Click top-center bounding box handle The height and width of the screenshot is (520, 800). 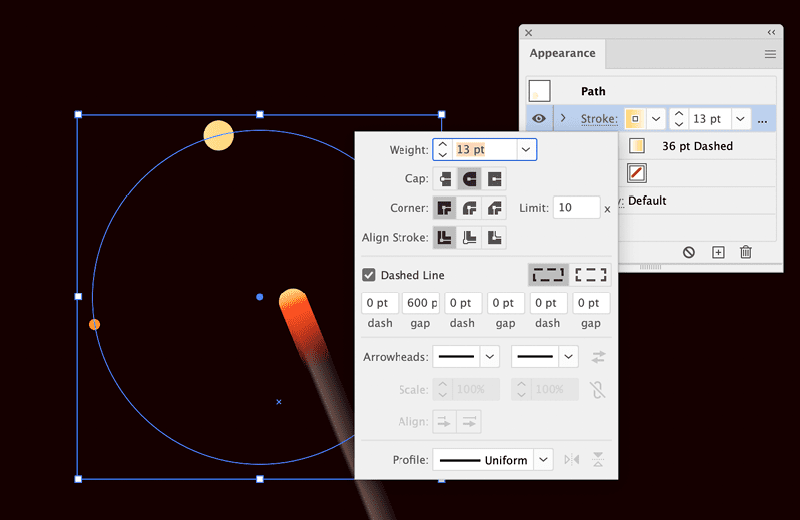(260, 114)
